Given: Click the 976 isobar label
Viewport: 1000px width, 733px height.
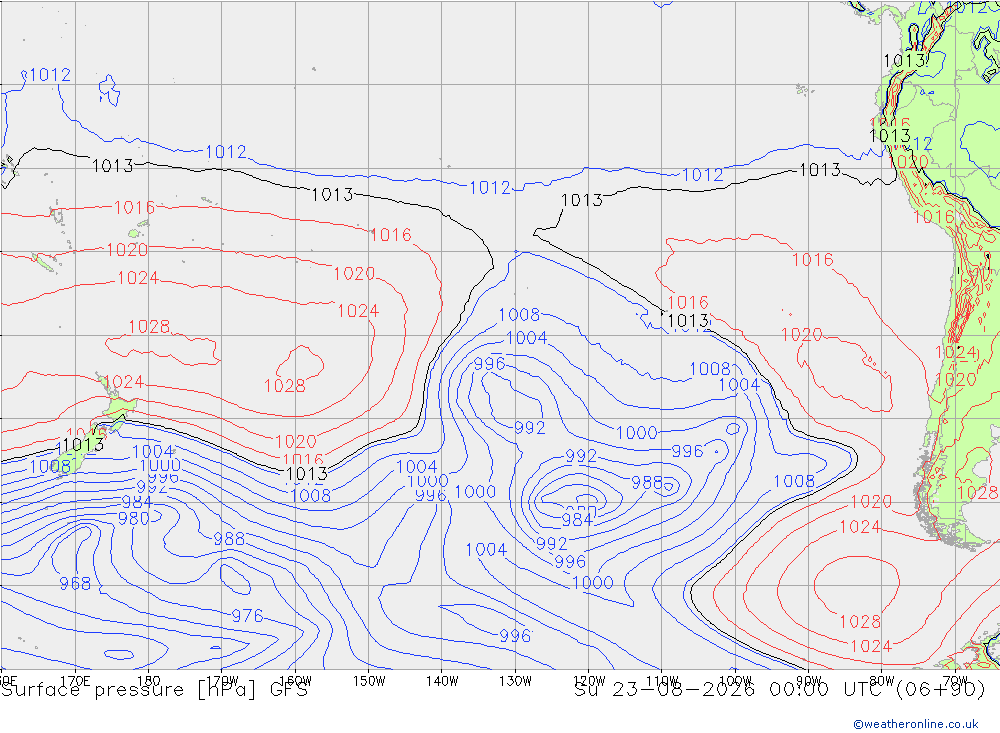Looking at the screenshot, I should [x=247, y=616].
